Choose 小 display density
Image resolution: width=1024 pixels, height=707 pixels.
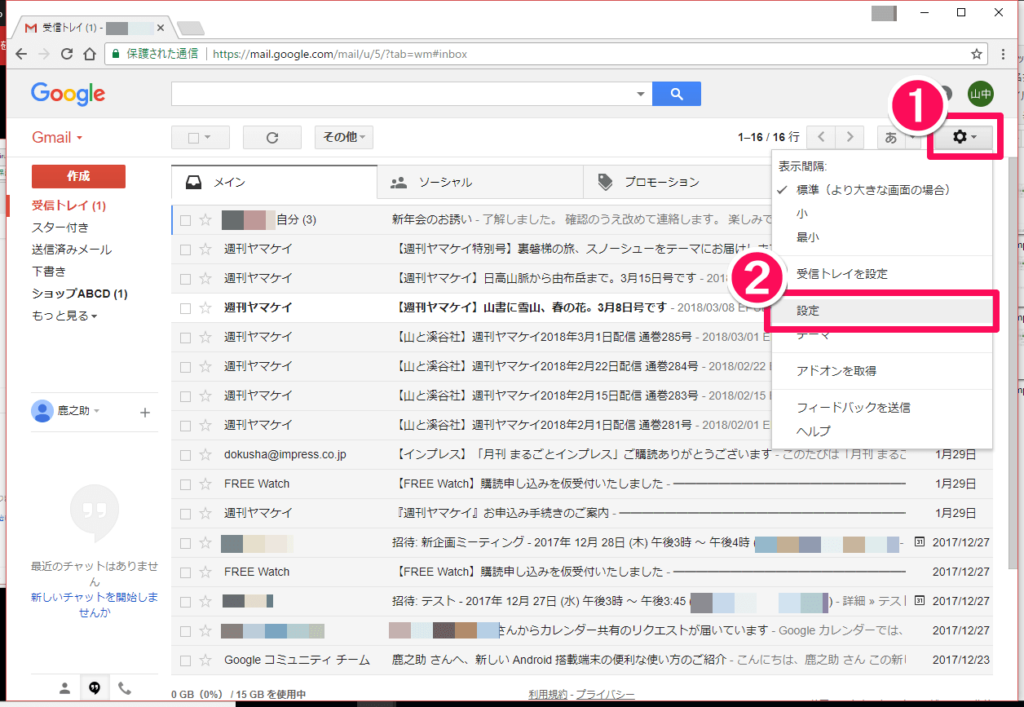882,214
